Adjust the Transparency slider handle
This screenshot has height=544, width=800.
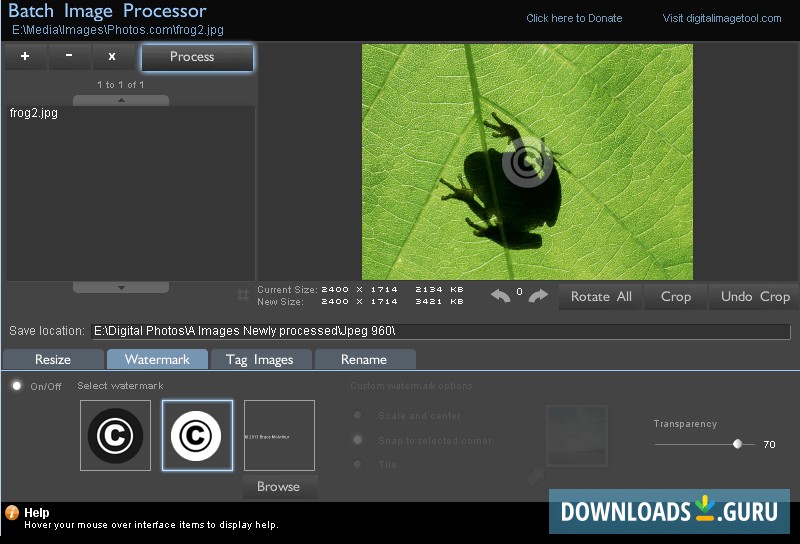tap(737, 444)
